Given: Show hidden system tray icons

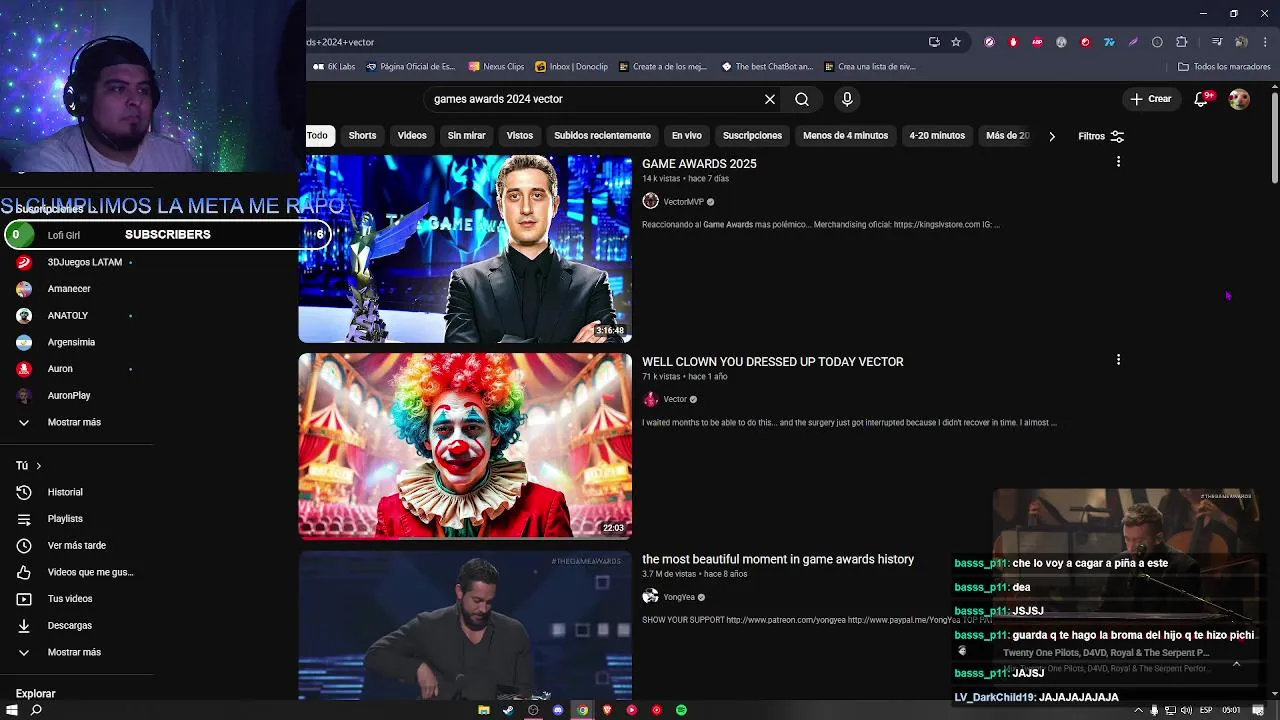Looking at the screenshot, I should [1138, 710].
